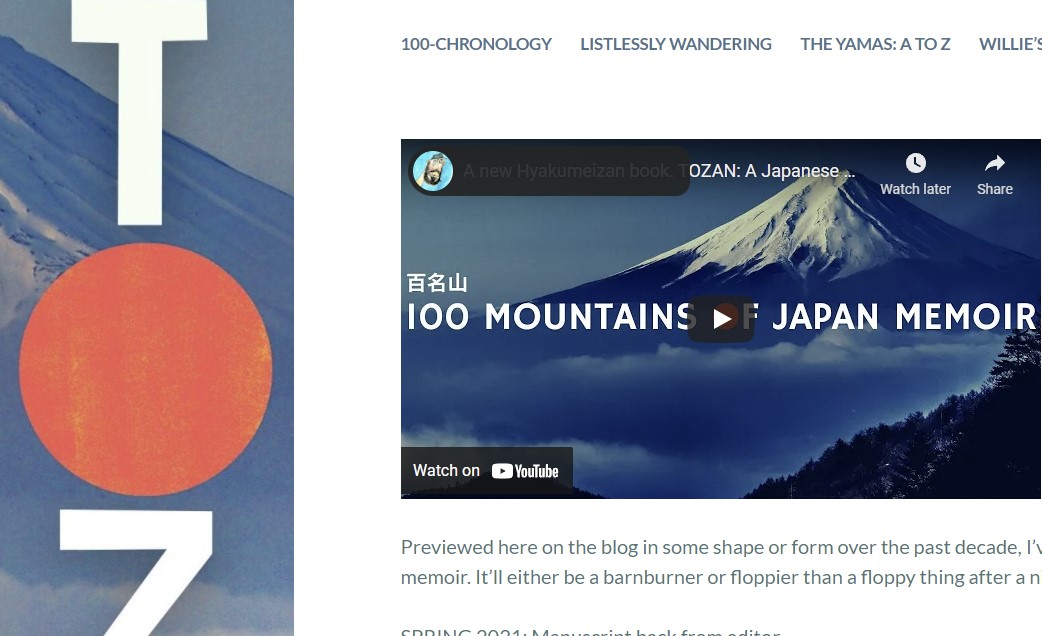This screenshot has height=636, width=1042.
Task: Open the channel avatar in video header
Action: tap(433, 171)
